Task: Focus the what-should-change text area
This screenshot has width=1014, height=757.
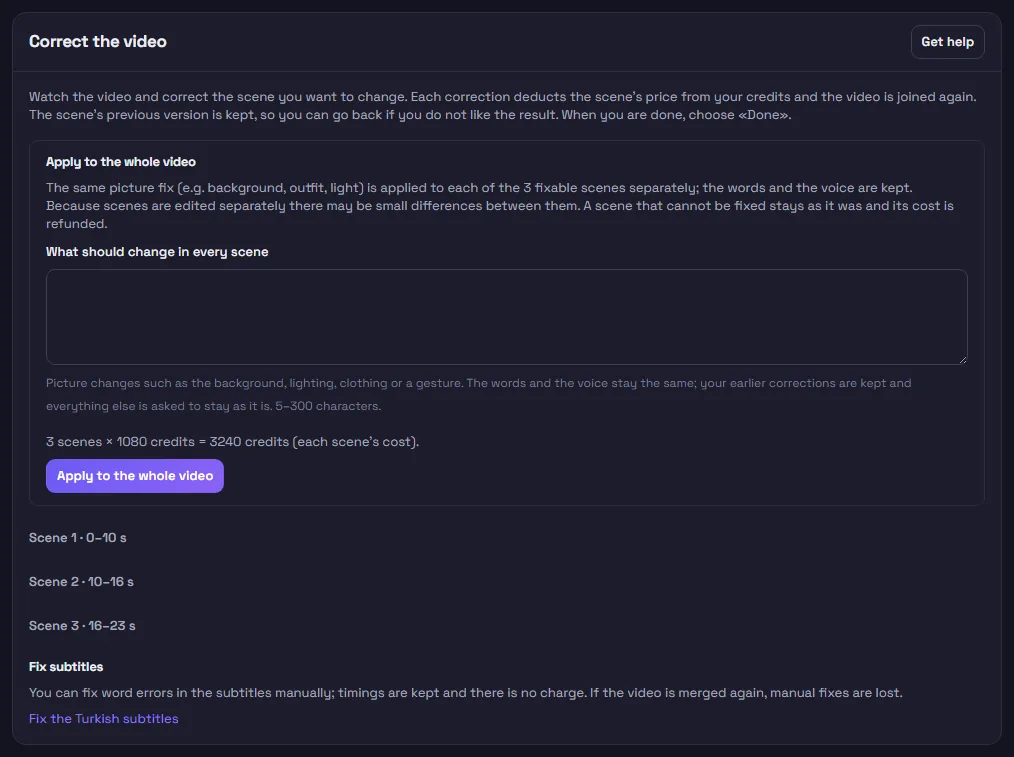Action: (x=506, y=317)
